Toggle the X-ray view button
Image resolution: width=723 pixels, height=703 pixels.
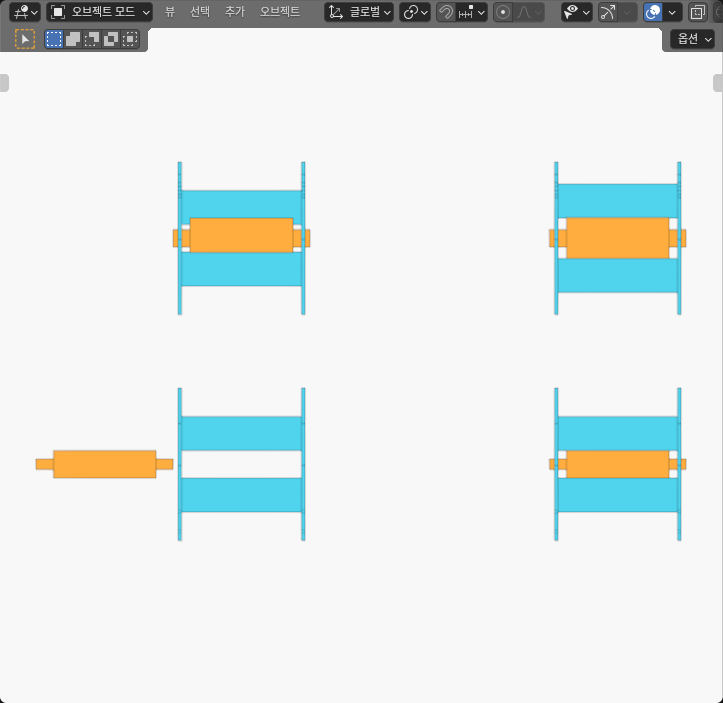(x=697, y=12)
